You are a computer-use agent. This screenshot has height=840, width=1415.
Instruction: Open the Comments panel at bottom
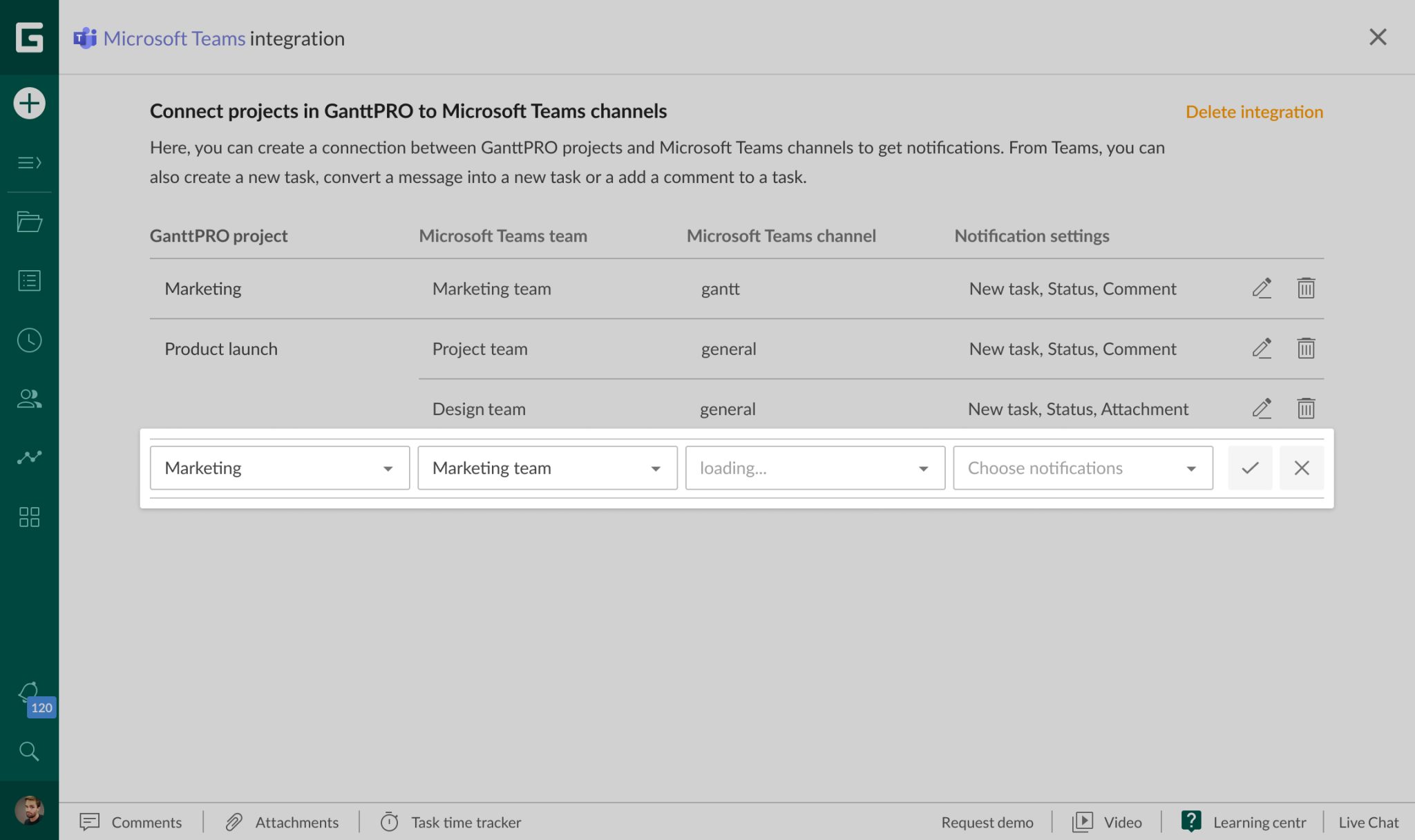point(131,822)
